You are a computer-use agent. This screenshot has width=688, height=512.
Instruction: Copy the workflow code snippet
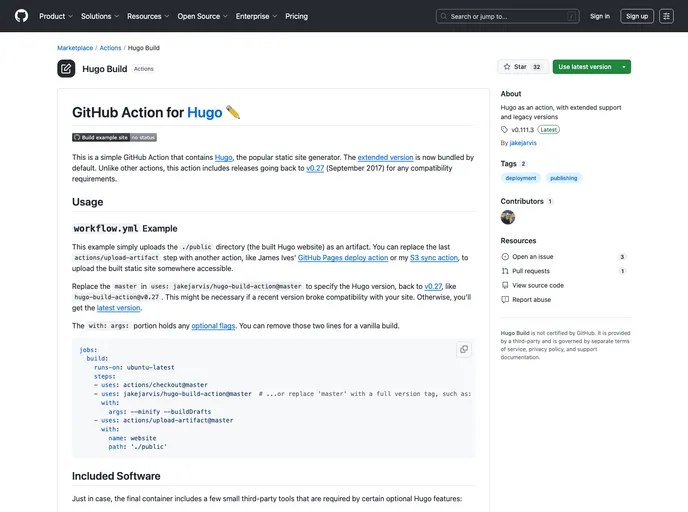464,349
